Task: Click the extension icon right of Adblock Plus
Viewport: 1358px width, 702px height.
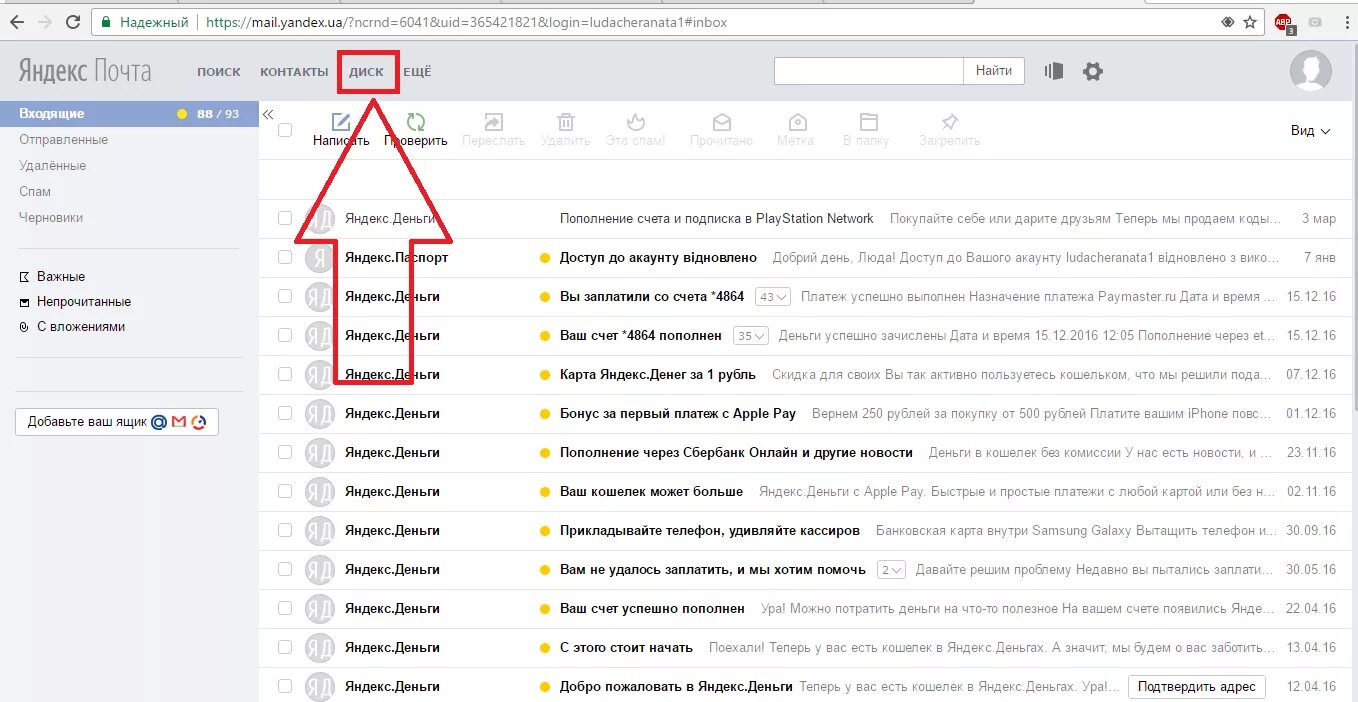Action: 1314,22
